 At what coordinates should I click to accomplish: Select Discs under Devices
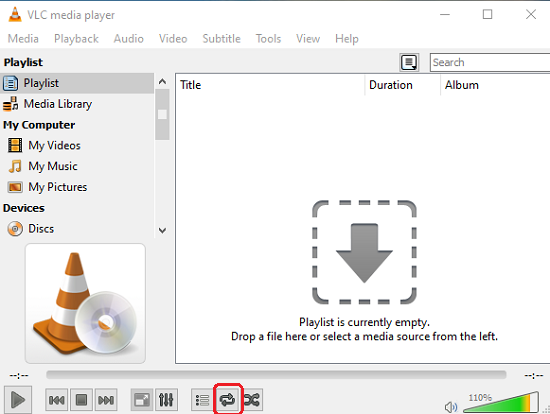pos(77,228)
